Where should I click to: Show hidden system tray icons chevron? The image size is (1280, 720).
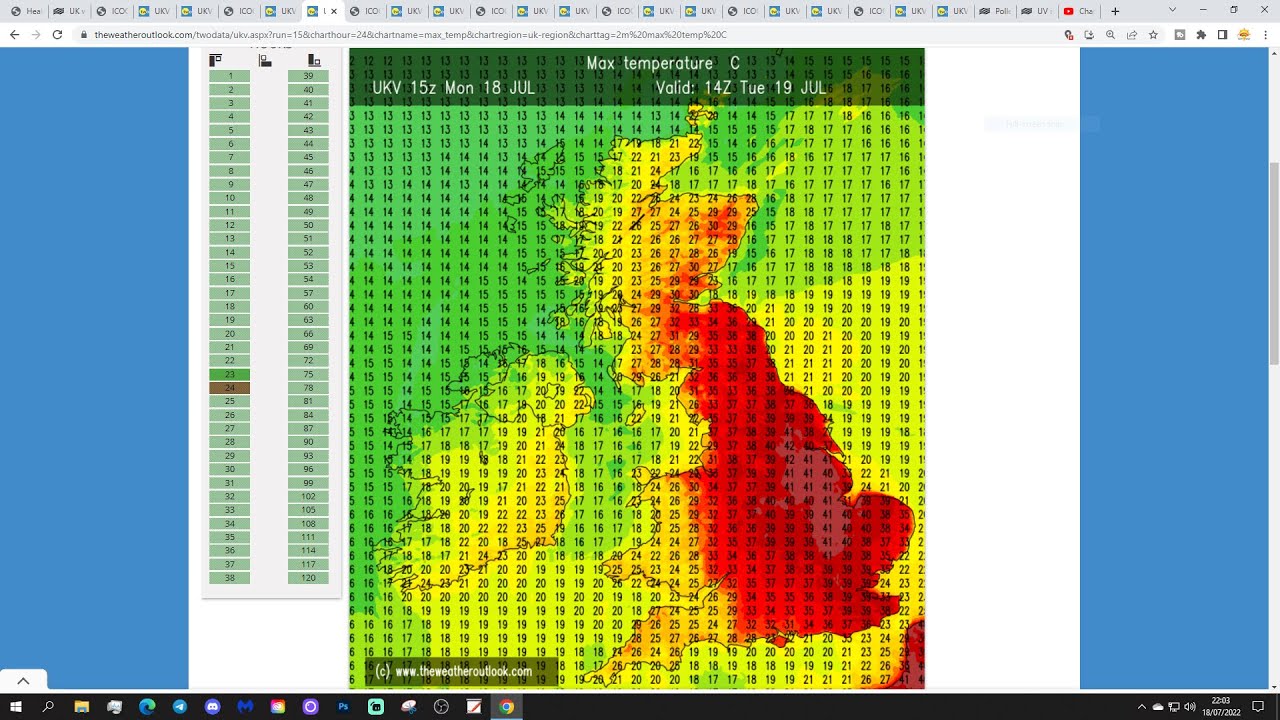point(1141,707)
